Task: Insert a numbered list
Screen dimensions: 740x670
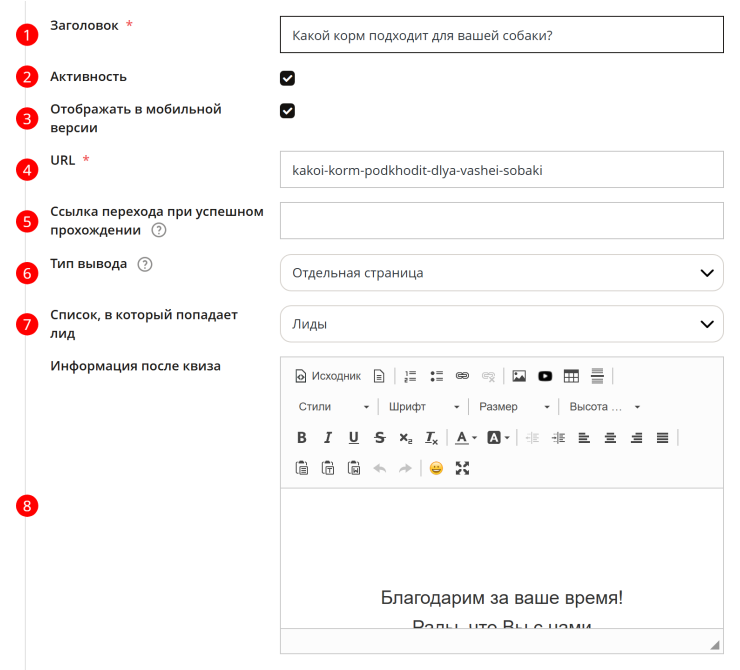Action: (410, 376)
